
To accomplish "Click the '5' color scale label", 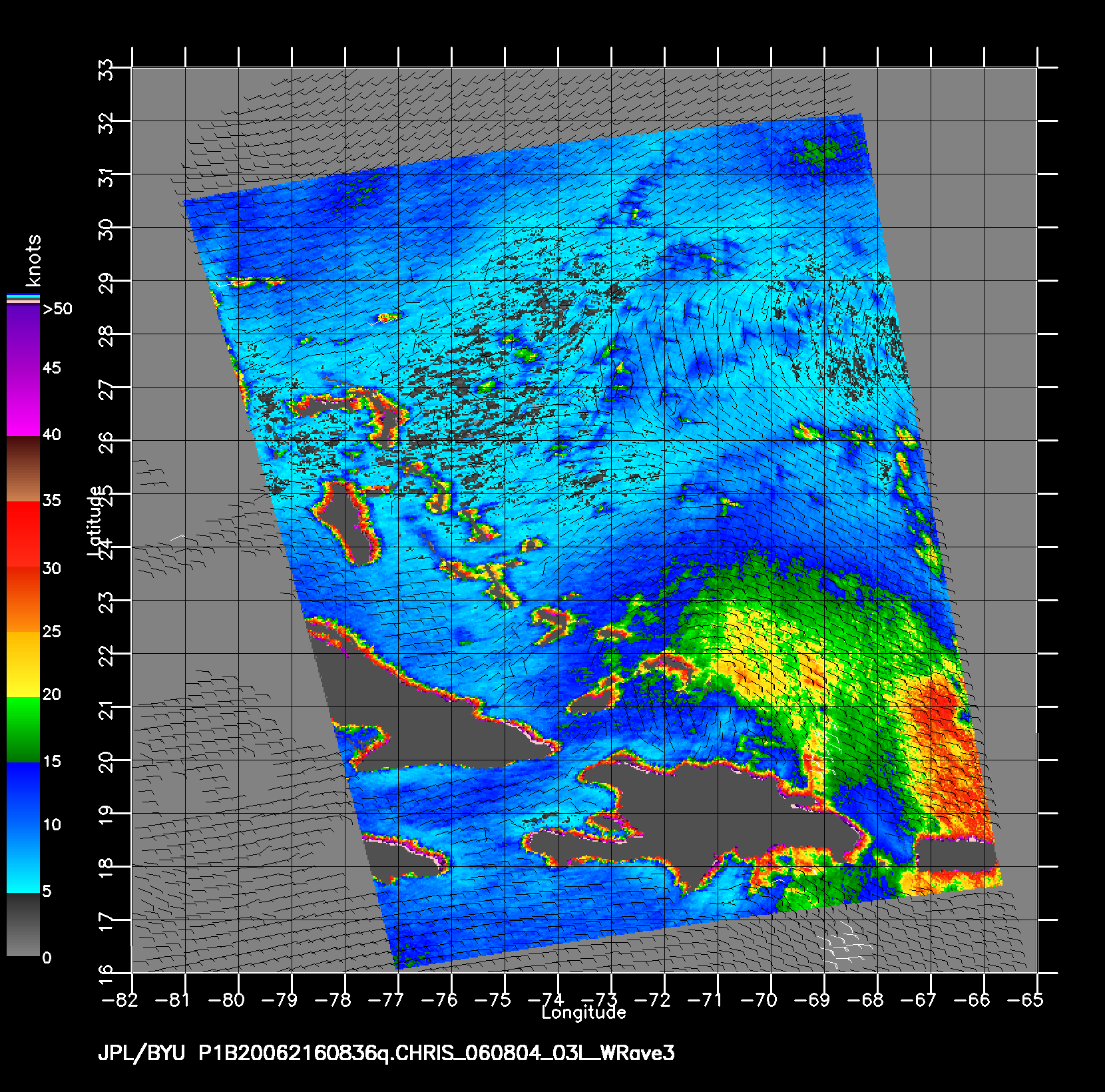I will click(47, 891).
